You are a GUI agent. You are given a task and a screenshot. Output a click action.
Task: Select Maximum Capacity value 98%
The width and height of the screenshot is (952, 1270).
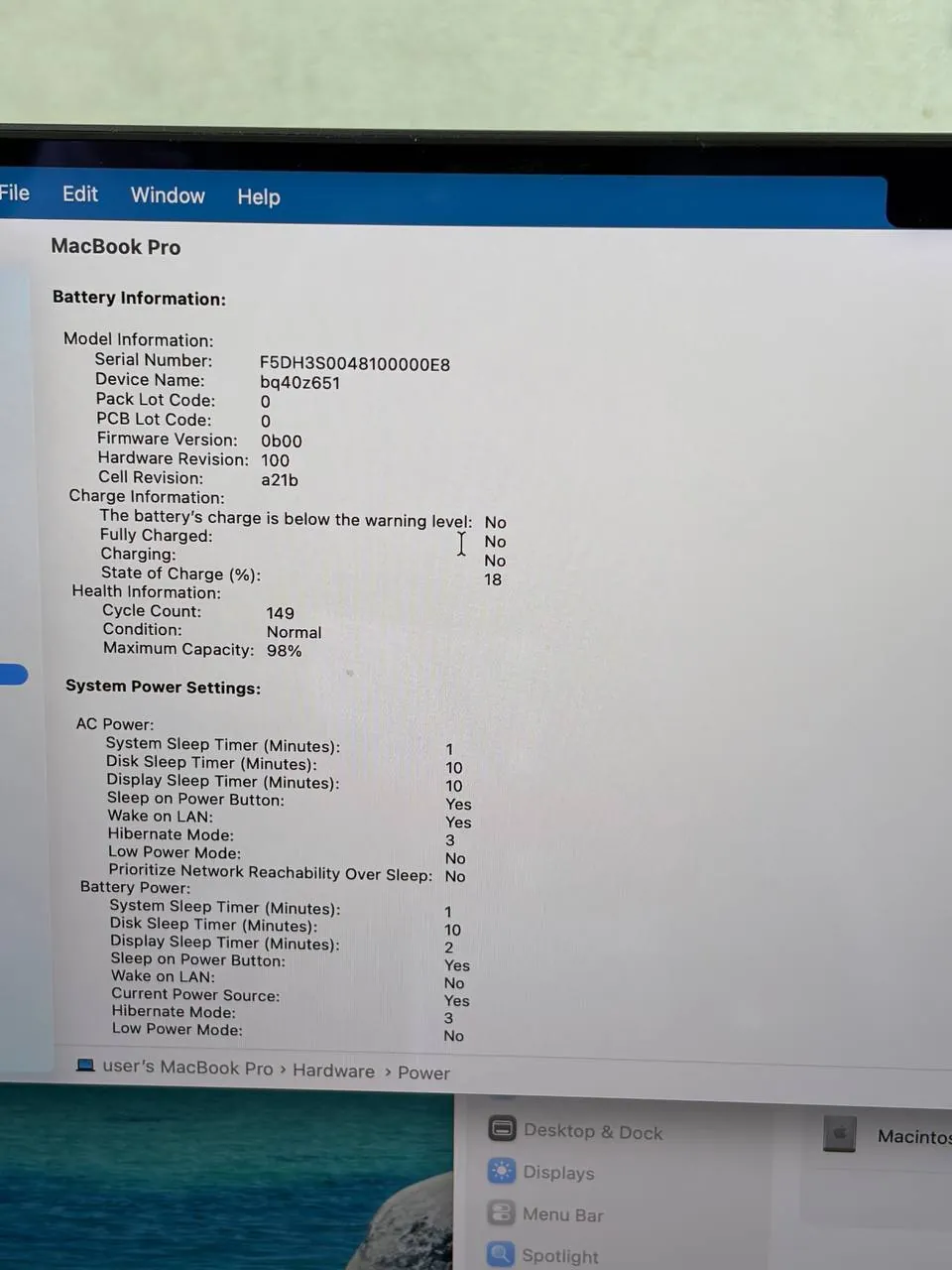(x=285, y=651)
